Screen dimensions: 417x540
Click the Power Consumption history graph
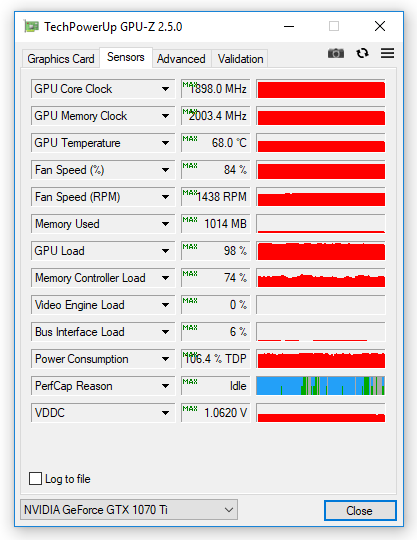pyautogui.click(x=321, y=359)
